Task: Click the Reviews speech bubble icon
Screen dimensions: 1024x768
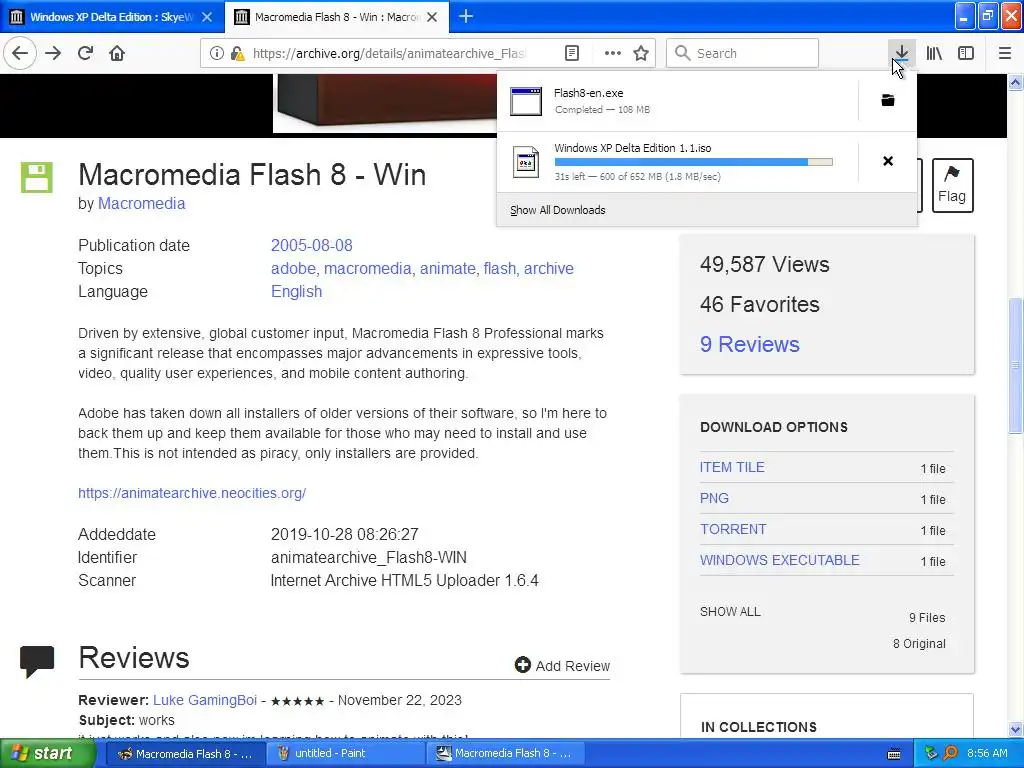Action: [x=37, y=661]
